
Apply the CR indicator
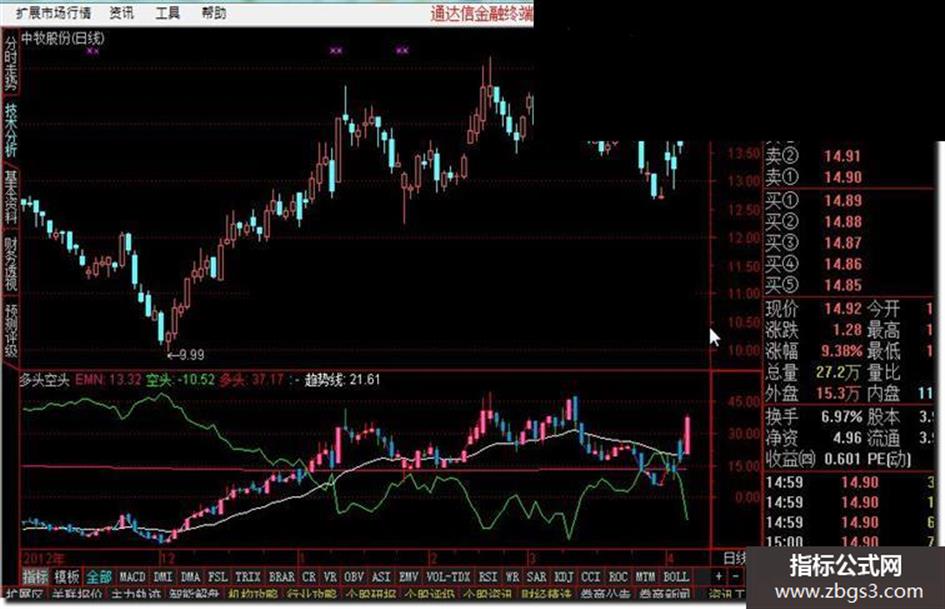point(309,577)
